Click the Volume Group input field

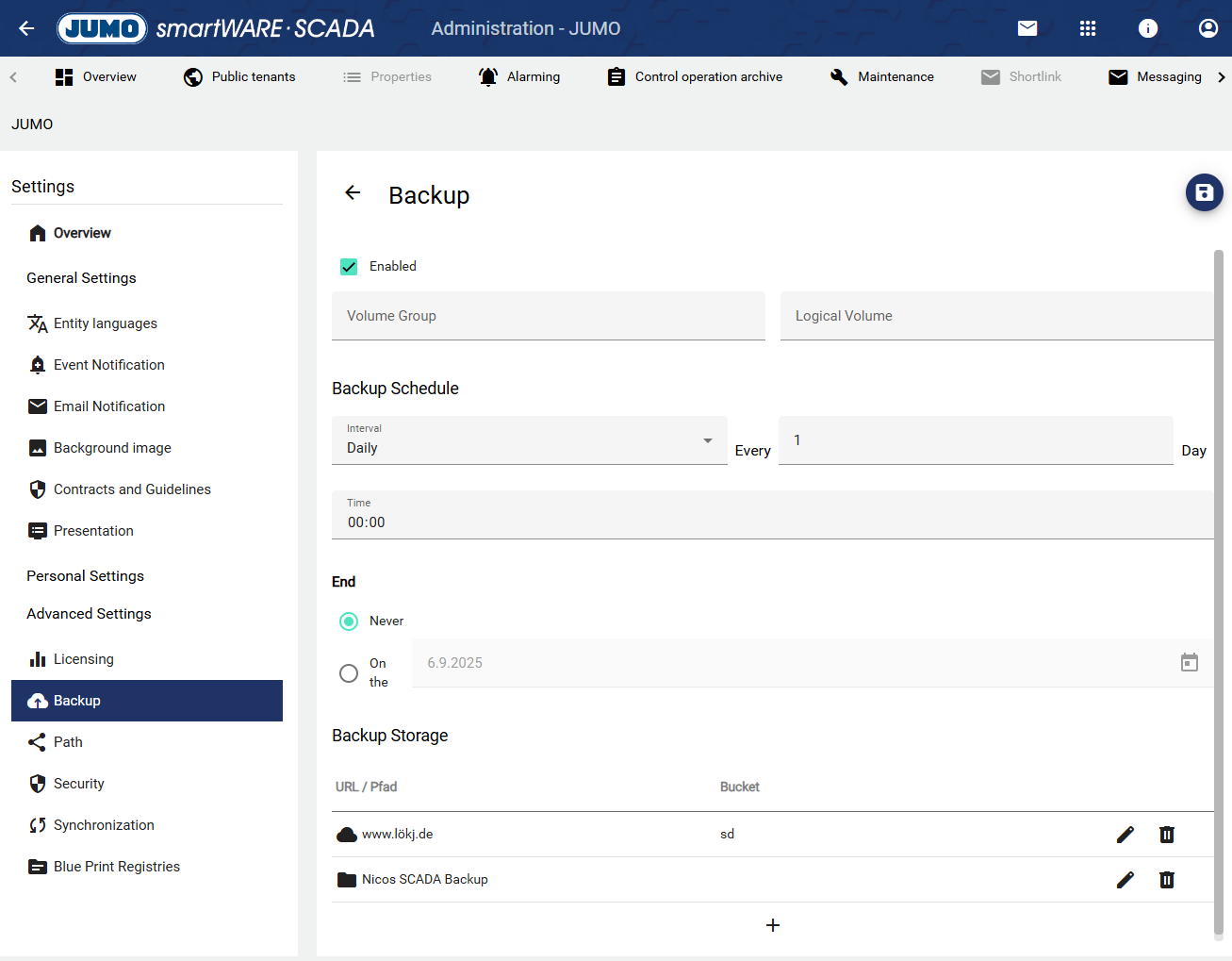548,316
